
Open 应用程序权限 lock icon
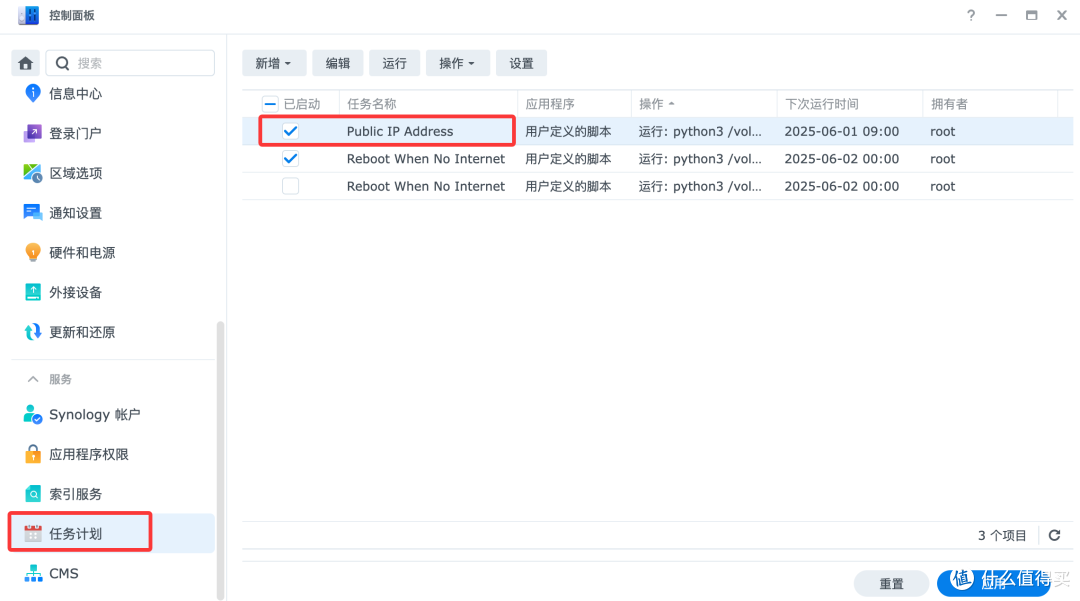[x=32, y=454]
